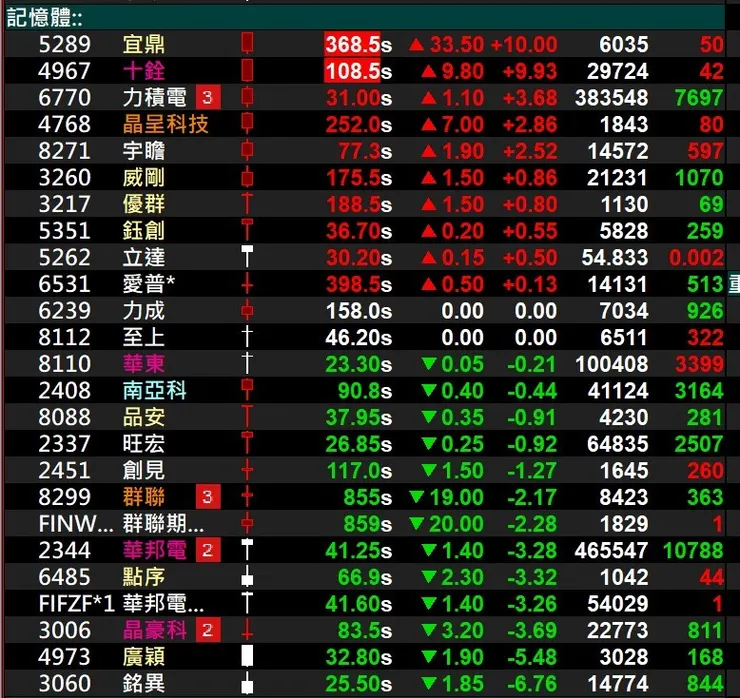Click the candlestick icon for 6485 點序
Image resolution: width=740 pixels, height=698 pixels.
[247, 576]
